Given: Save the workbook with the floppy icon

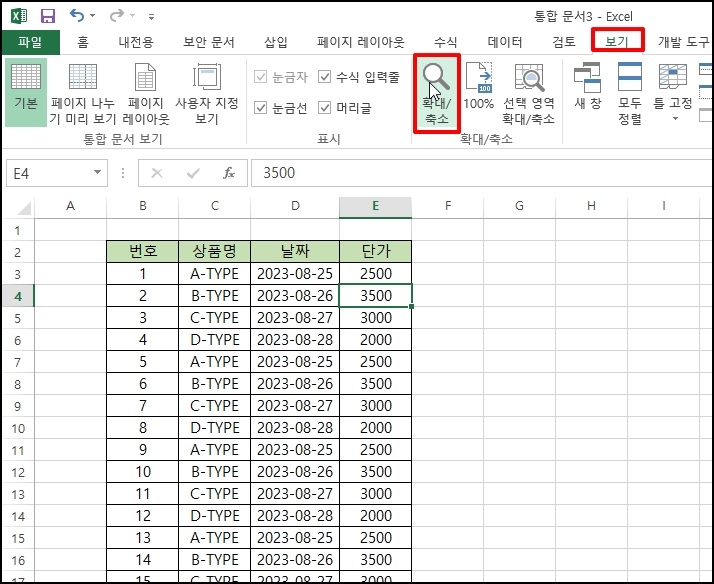Looking at the screenshot, I should point(48,16).
